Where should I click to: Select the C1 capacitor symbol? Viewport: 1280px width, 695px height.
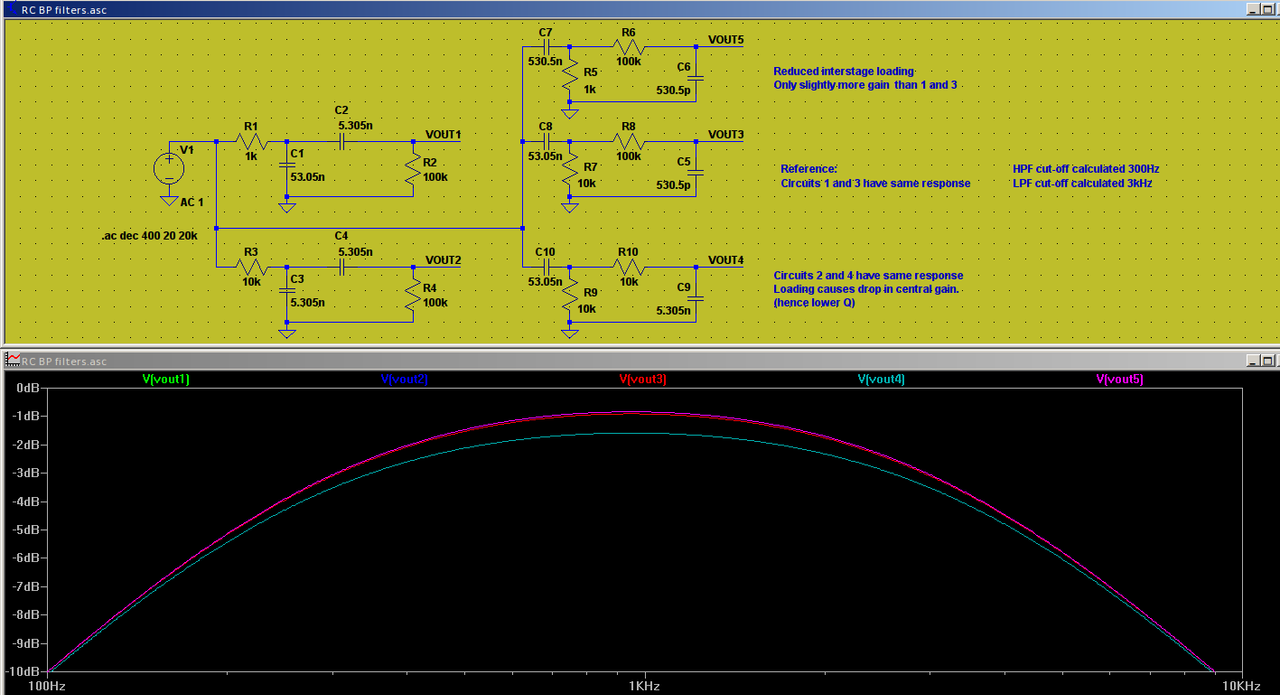[287, 164]
